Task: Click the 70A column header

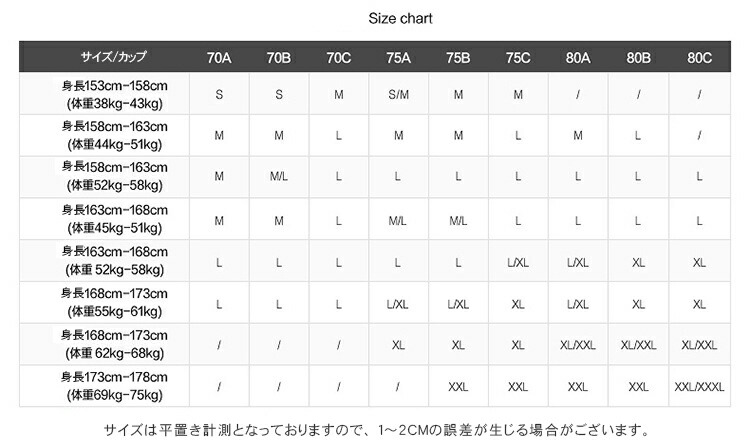Action: pyautogui.click(x=219, y=58)
